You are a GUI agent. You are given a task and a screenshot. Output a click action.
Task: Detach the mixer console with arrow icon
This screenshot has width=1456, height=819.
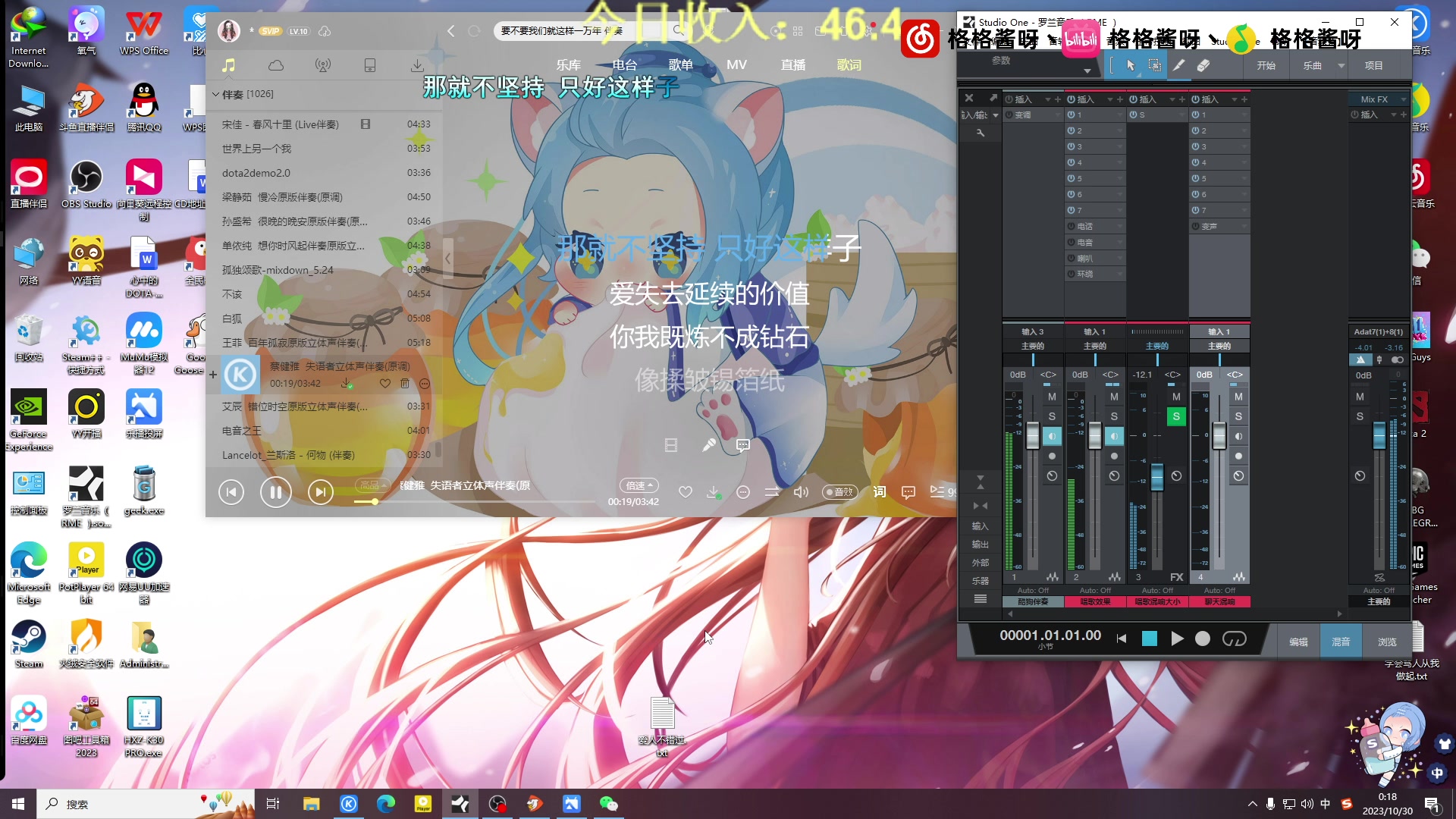coord(993,98)
